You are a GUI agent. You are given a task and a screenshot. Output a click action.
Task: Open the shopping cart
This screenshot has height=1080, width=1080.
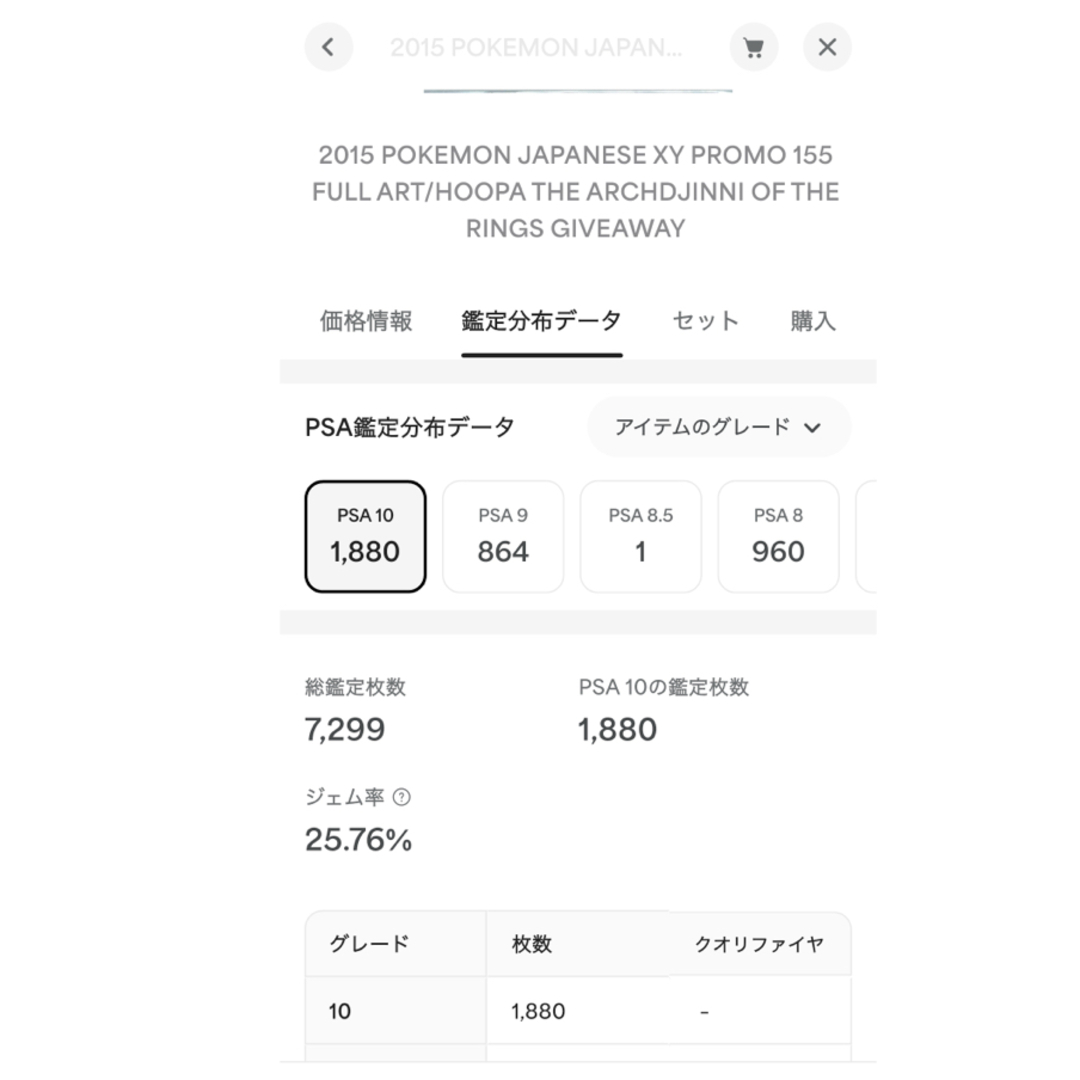[x=754, y=47]
